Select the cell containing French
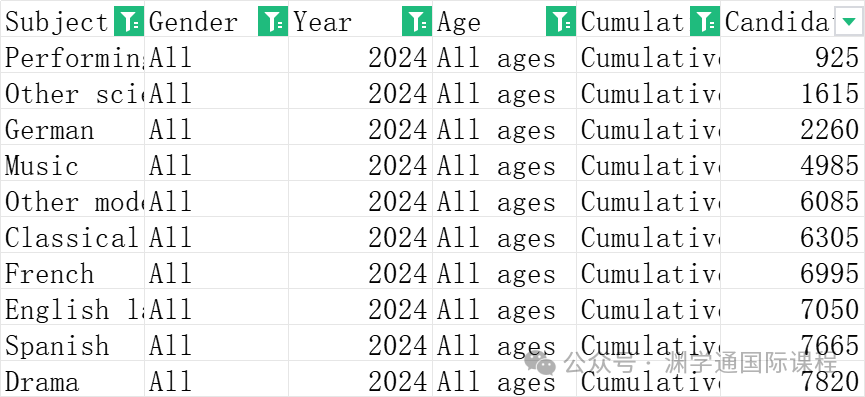The image size is (865, 397). click(72, 273)
